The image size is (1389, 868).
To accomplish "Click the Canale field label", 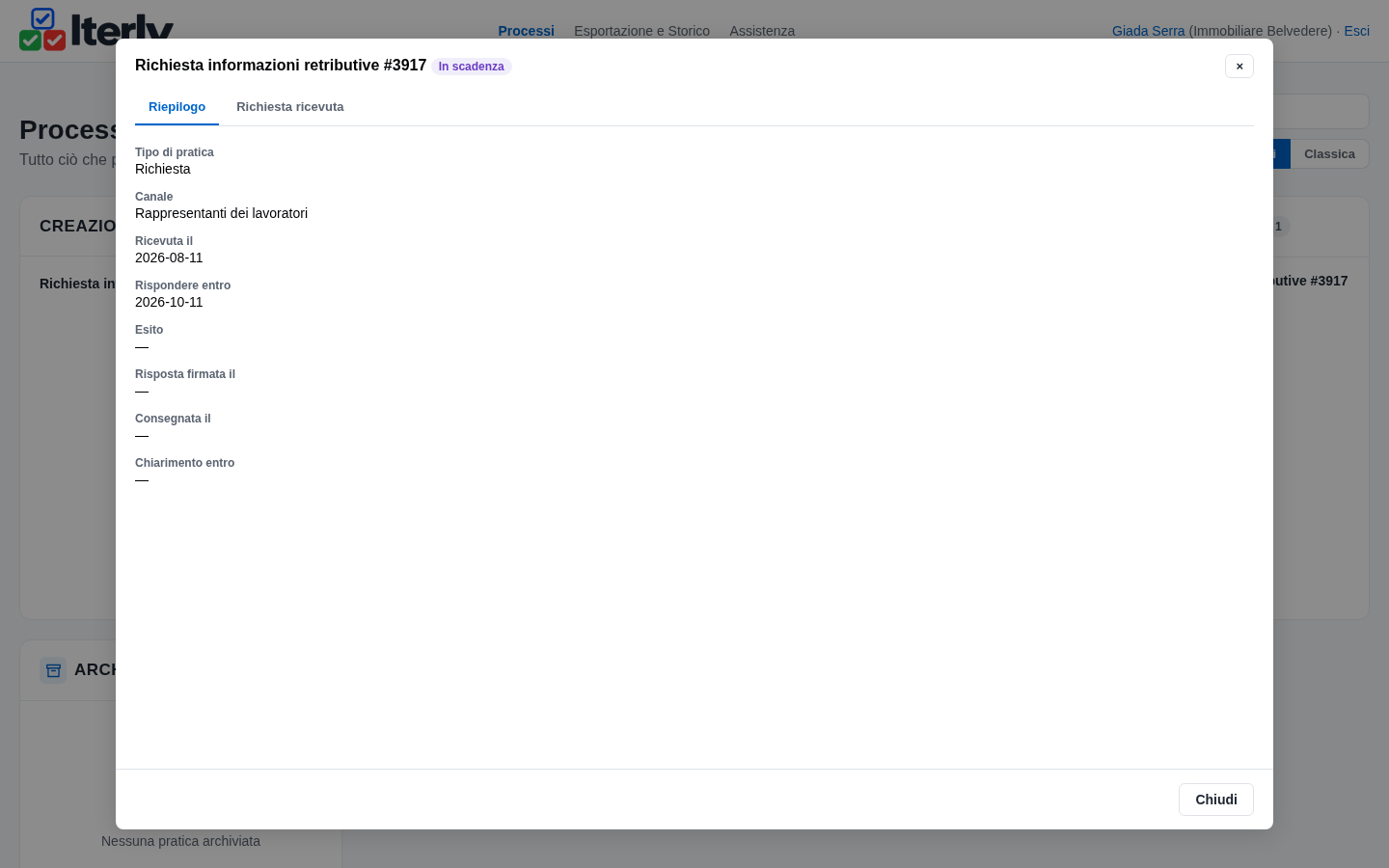I will [153, 197].
